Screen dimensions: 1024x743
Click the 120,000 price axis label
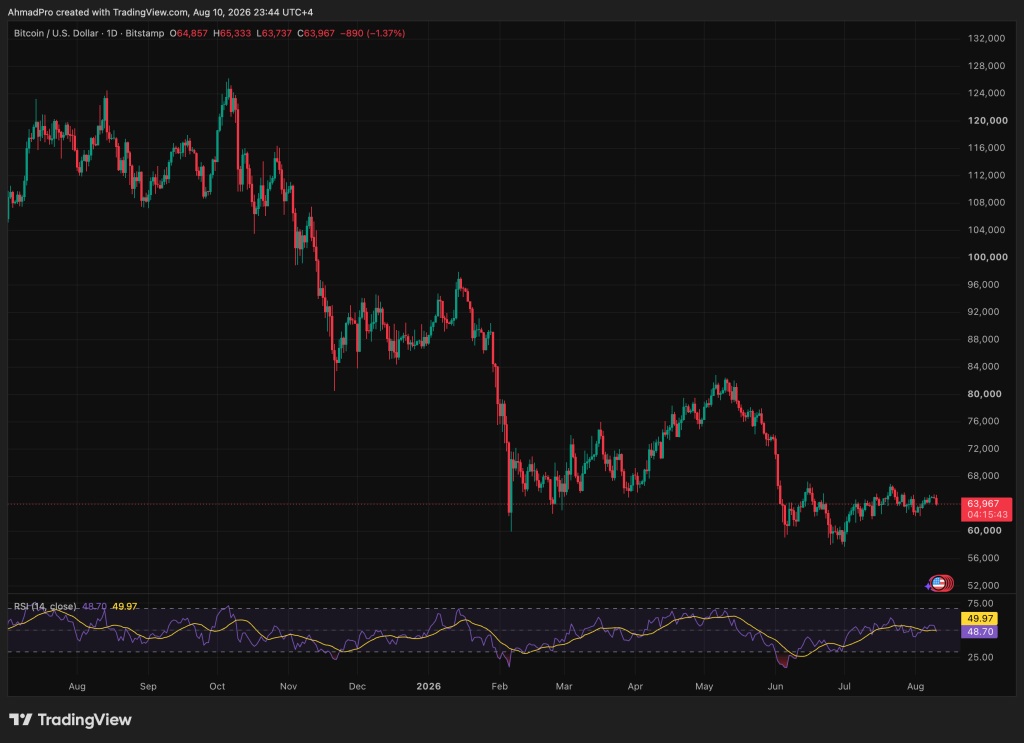987,121
